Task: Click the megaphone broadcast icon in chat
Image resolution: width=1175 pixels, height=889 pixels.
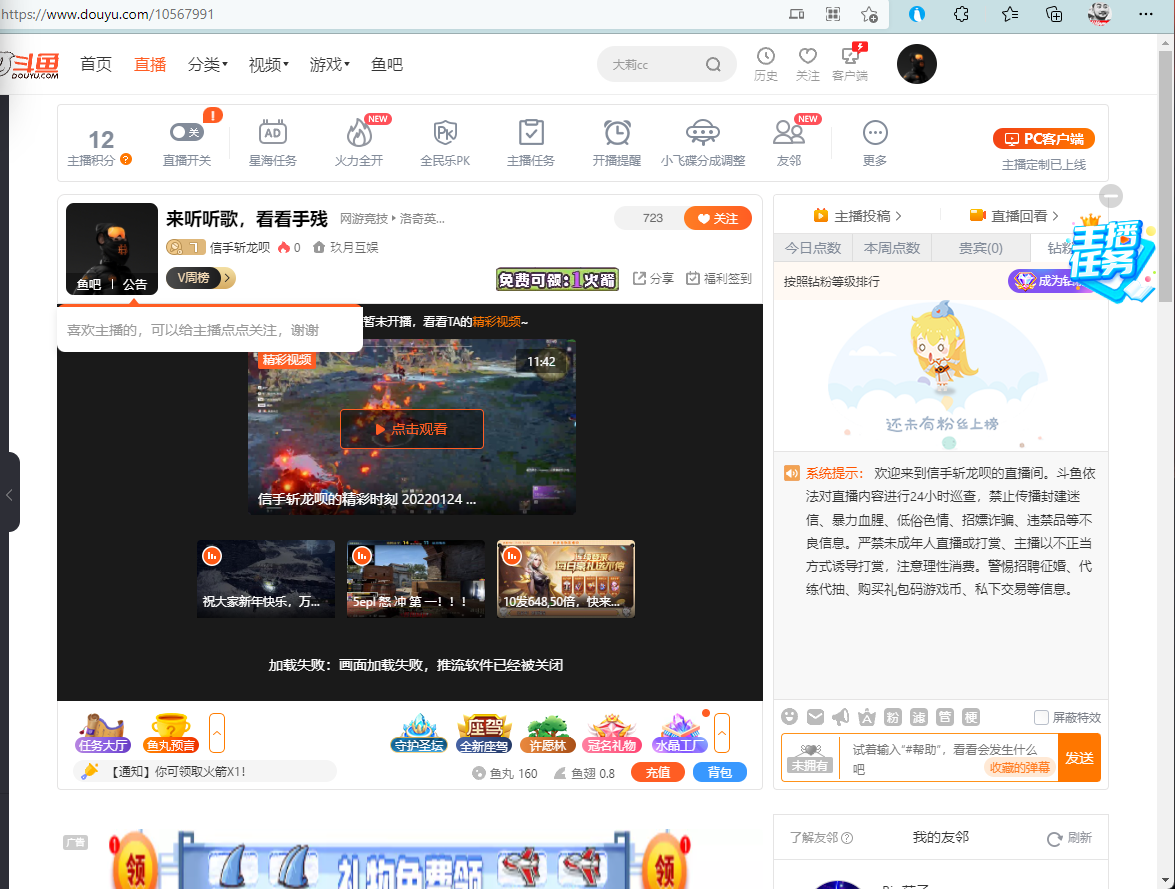Action: pos(841,717)
